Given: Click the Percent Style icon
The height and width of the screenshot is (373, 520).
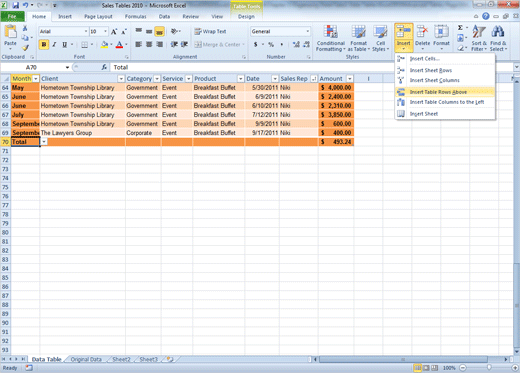Looking at the screenshot, I should coord(271,44).
